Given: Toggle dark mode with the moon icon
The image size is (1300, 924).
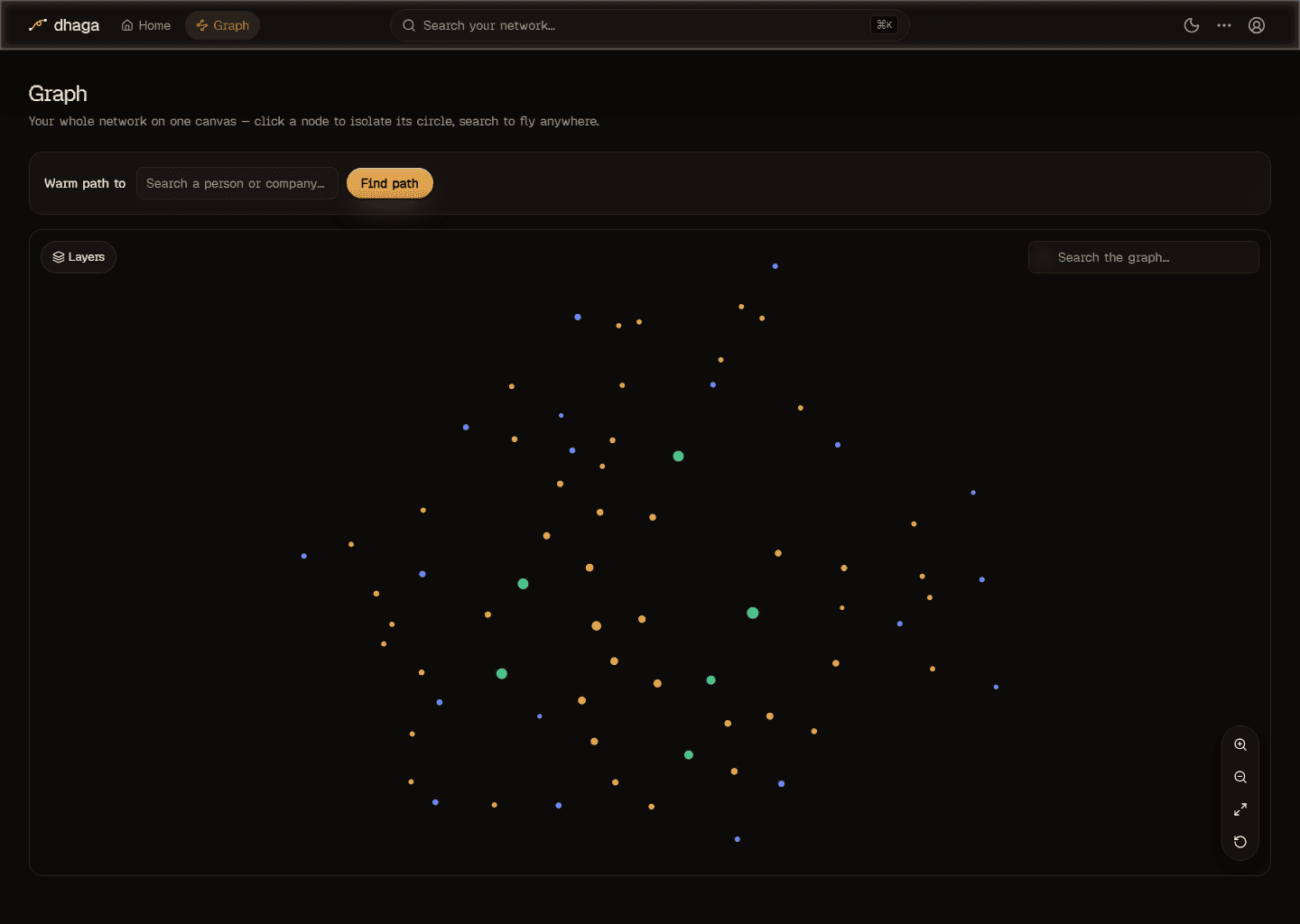Looking at the screenshot, I should [x=1192, y=25].
